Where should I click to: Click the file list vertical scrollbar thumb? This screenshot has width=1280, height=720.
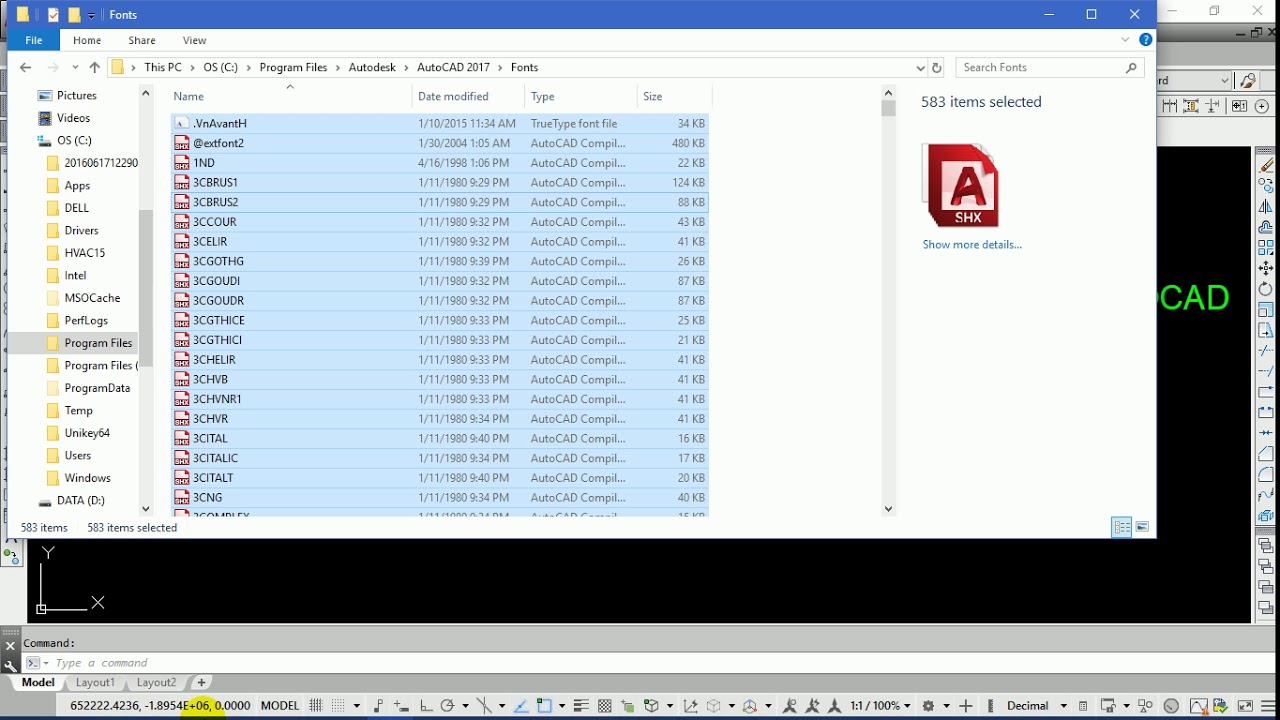(888, 108)
